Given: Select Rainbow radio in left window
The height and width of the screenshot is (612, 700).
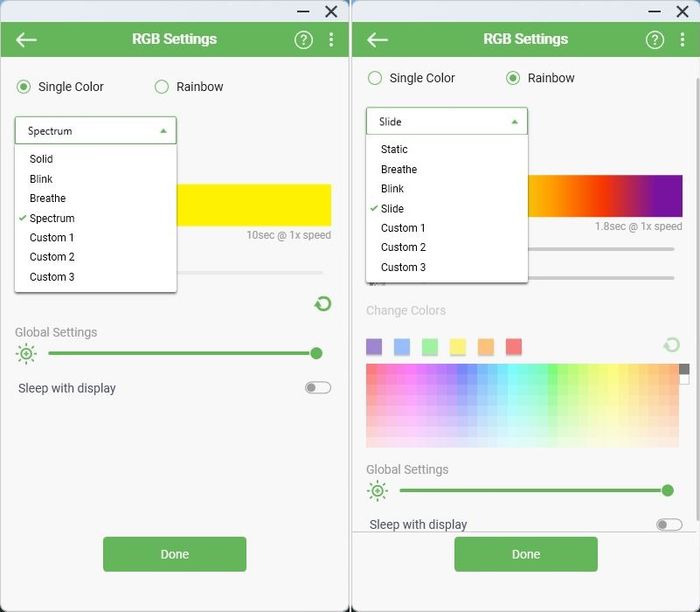Looking at the screenshot, I should tap(162, 87).
